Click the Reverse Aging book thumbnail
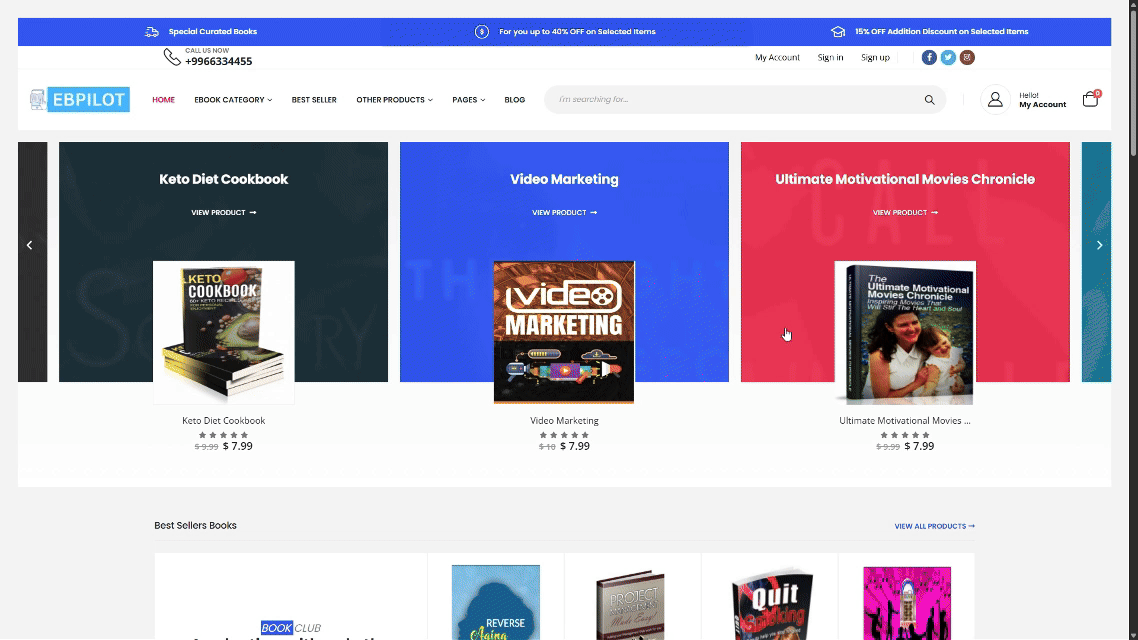This screenshot has width=1138, height=640. pyautogui.click(x=496, y=602)
